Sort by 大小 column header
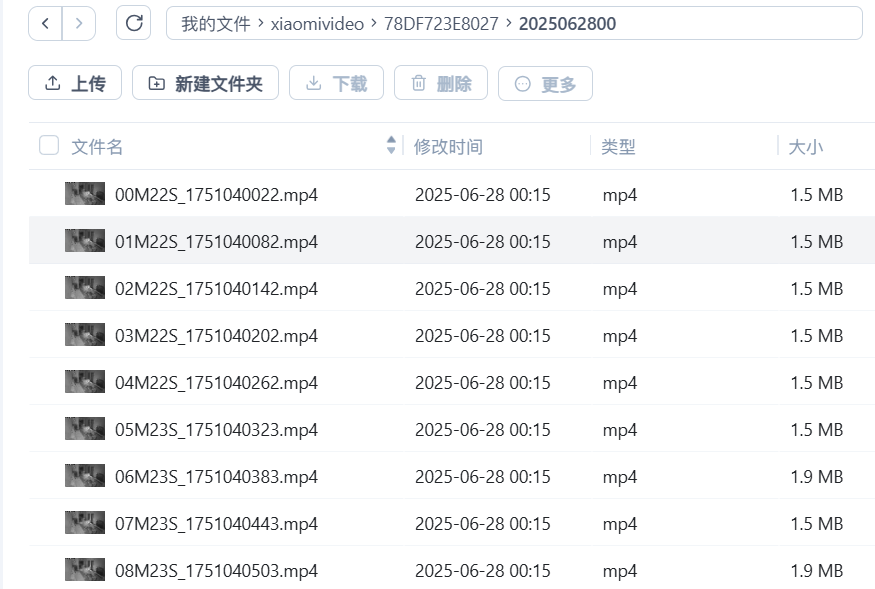 tap(806, 147)
